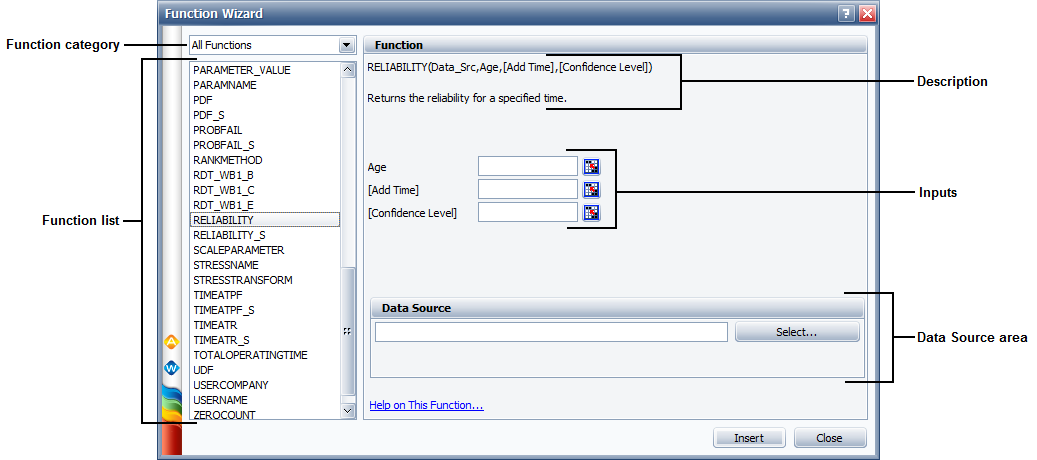Click the cell picker icon for Add Time
The width and height of the screenshot is (1037, 460).
(591, 189)
